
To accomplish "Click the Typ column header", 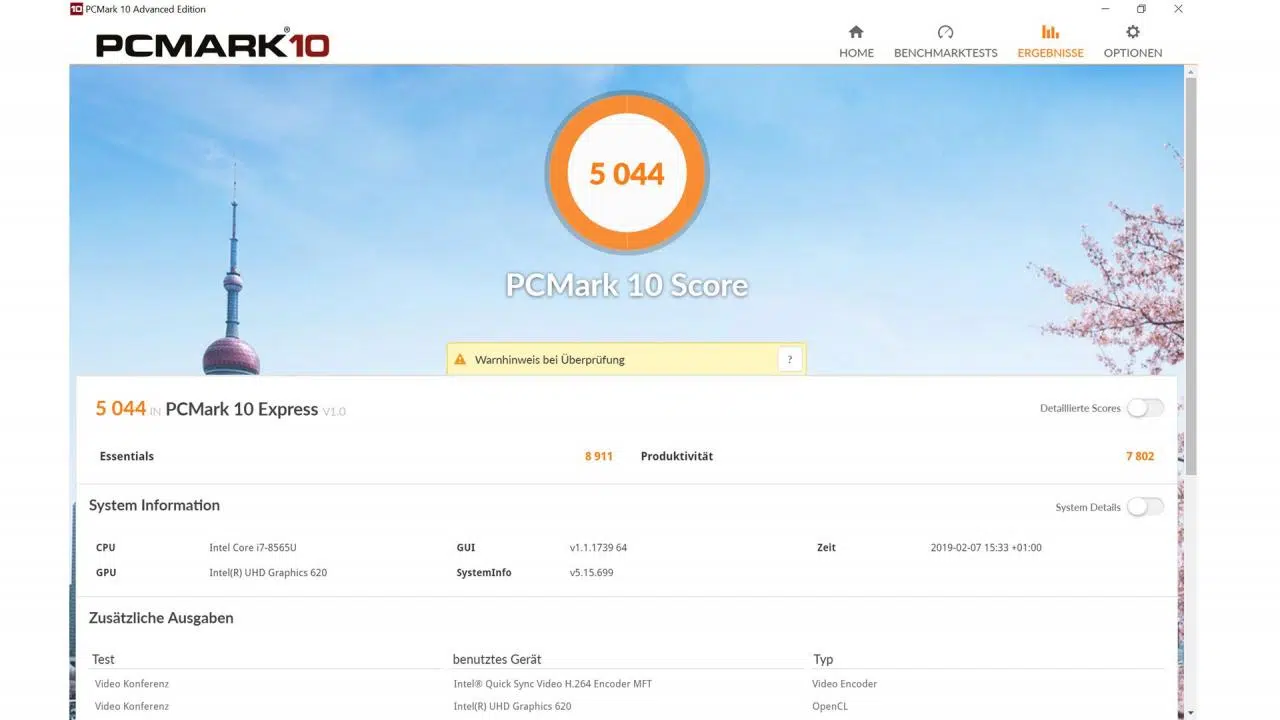I will click(823, 659).
